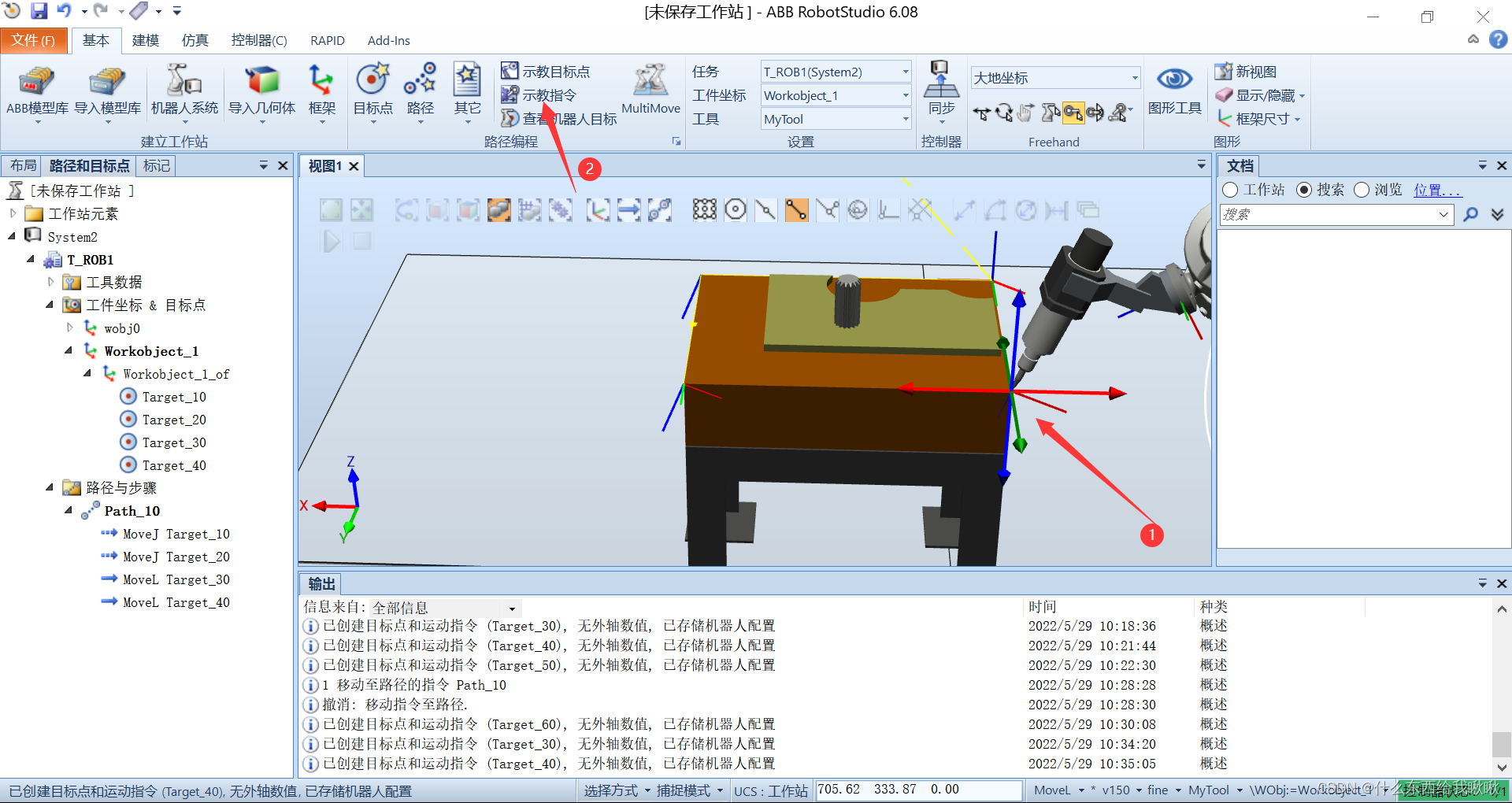
Task: Click 示教目标点 teach target
Action: click(546, 72)
